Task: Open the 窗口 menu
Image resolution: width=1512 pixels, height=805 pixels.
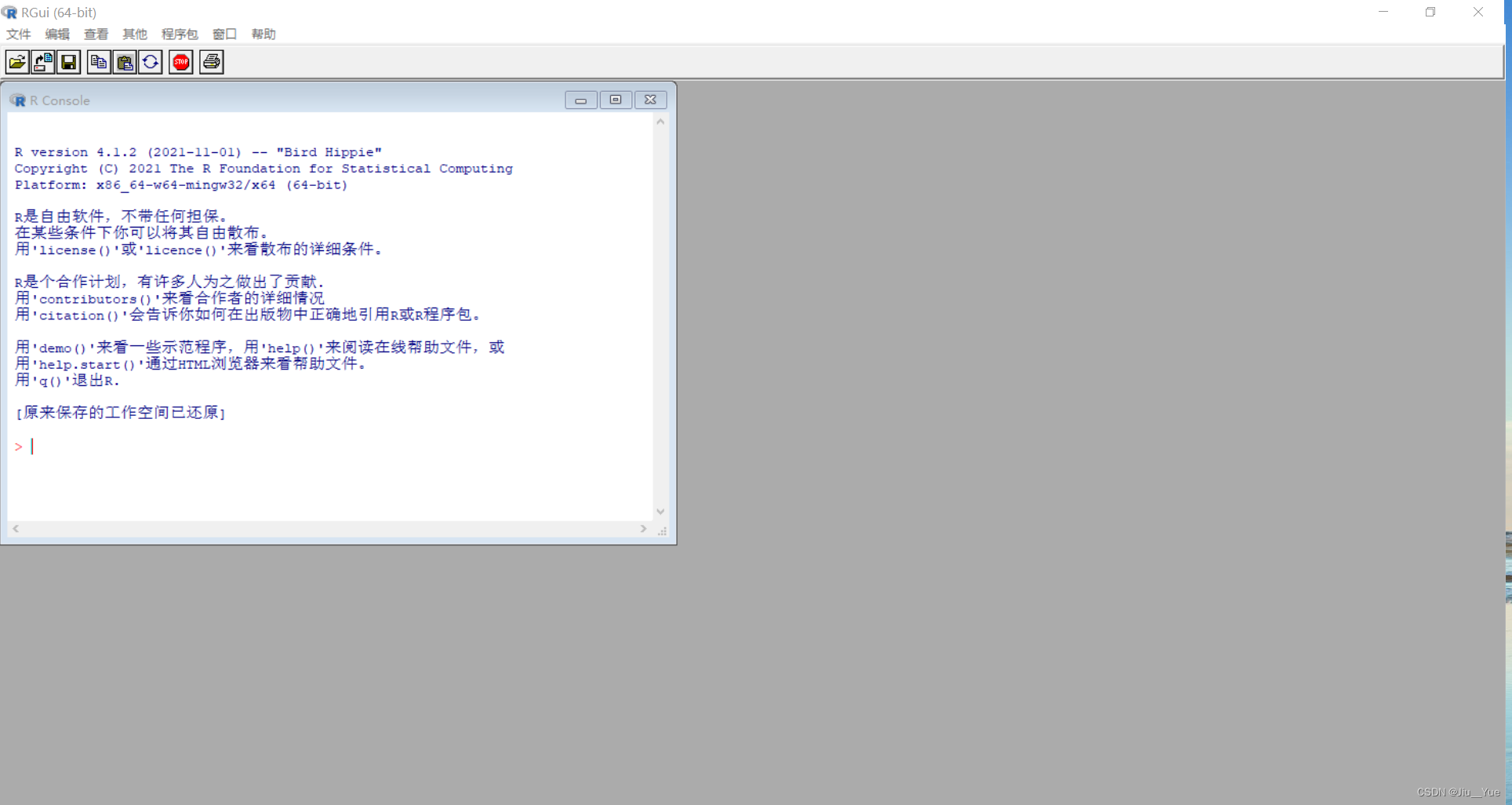Action: coord(225,35)
